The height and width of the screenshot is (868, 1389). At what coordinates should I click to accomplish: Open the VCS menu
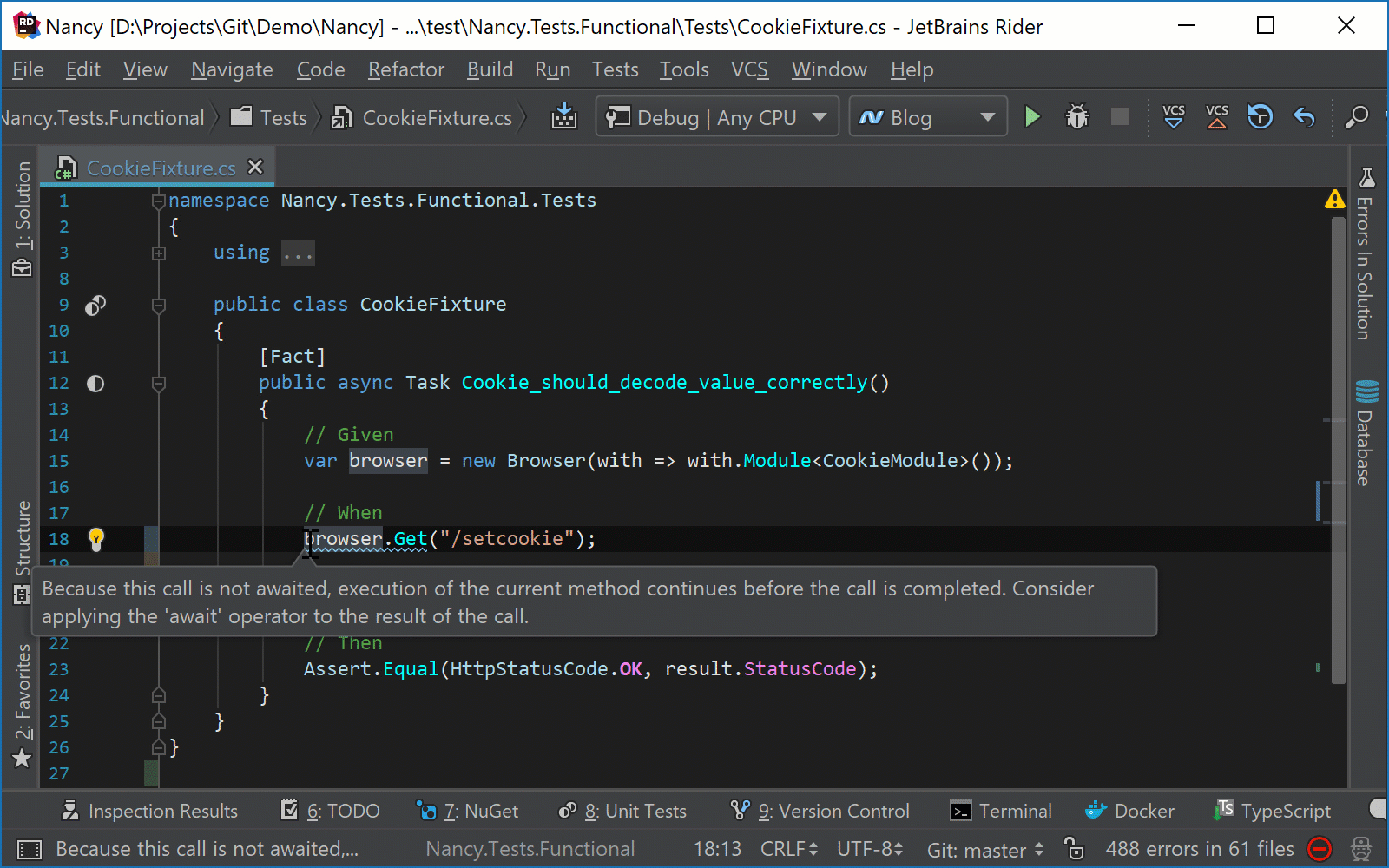[x=749, y=69]
